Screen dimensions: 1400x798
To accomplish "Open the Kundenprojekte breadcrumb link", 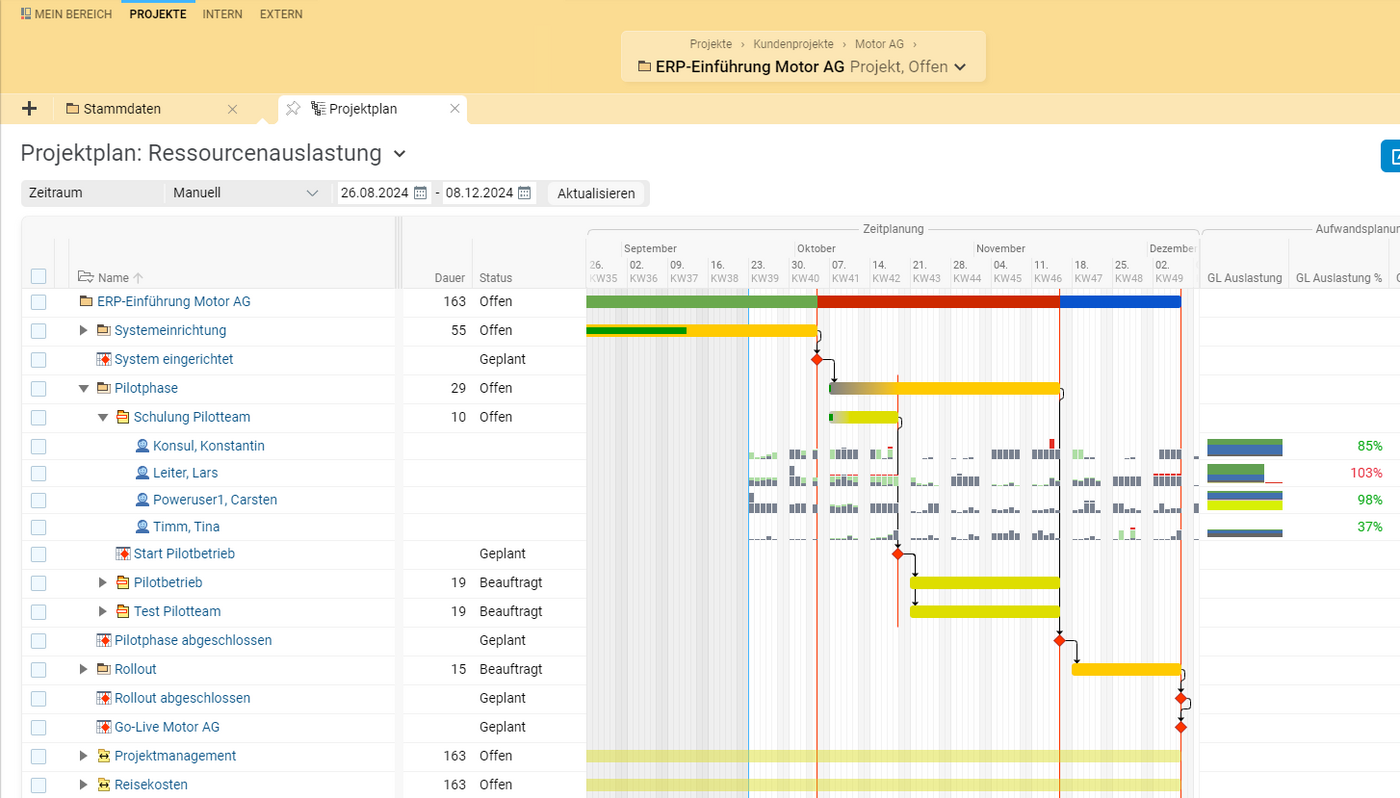I will pyautogui.click(x=794, y=44).
